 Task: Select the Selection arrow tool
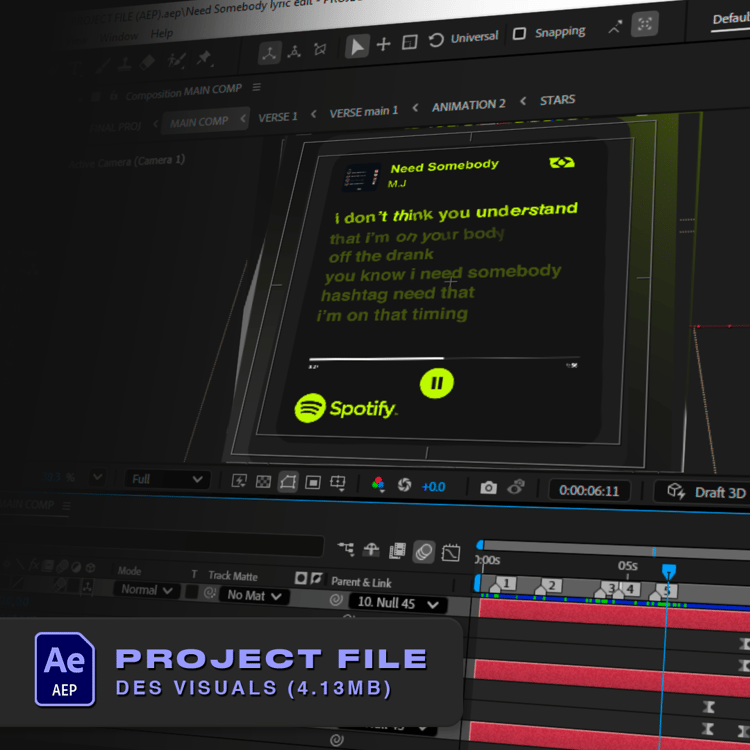(357, 46)
